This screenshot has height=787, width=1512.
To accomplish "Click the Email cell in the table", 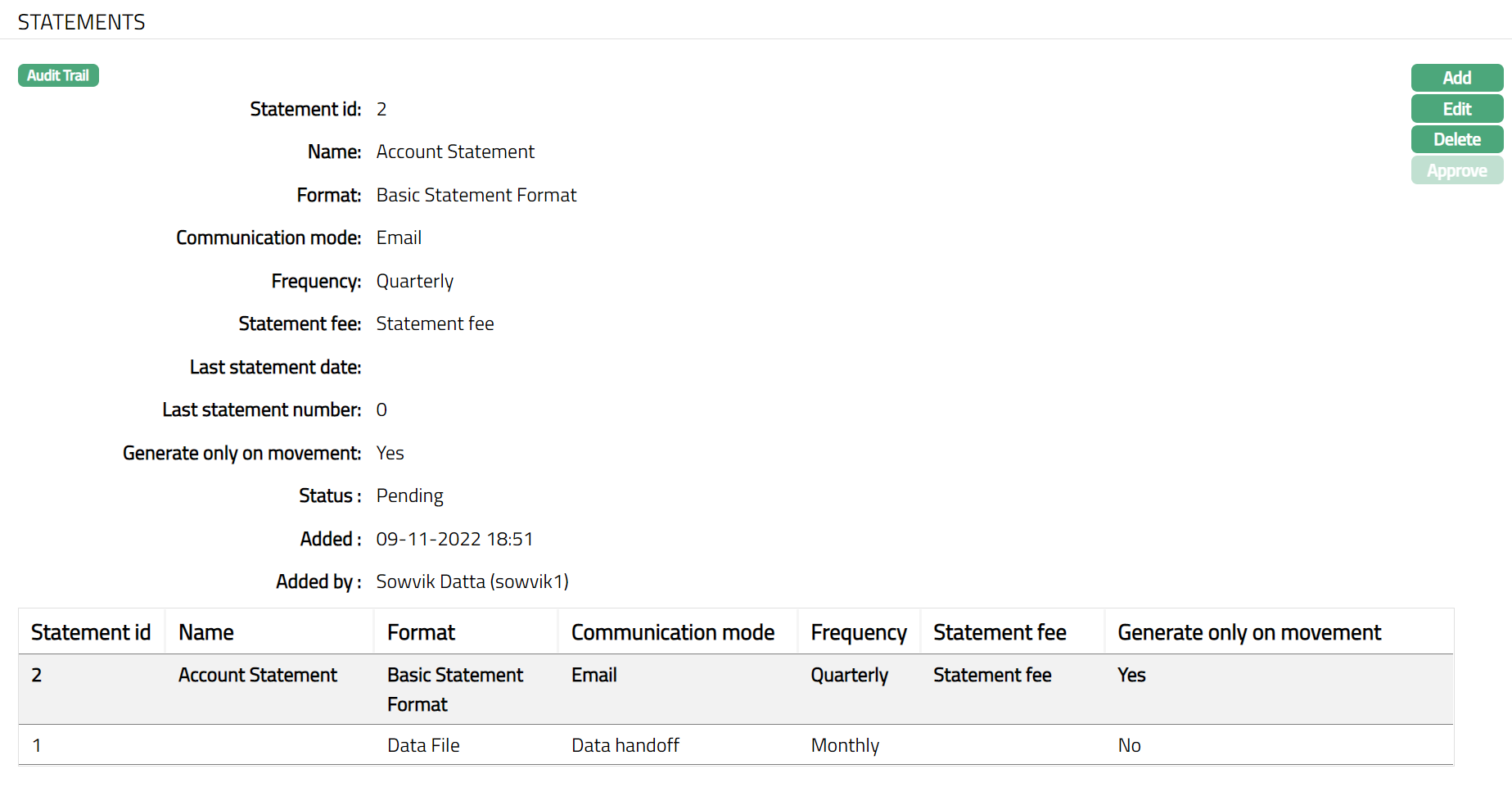I will click(x=594, y=676).
